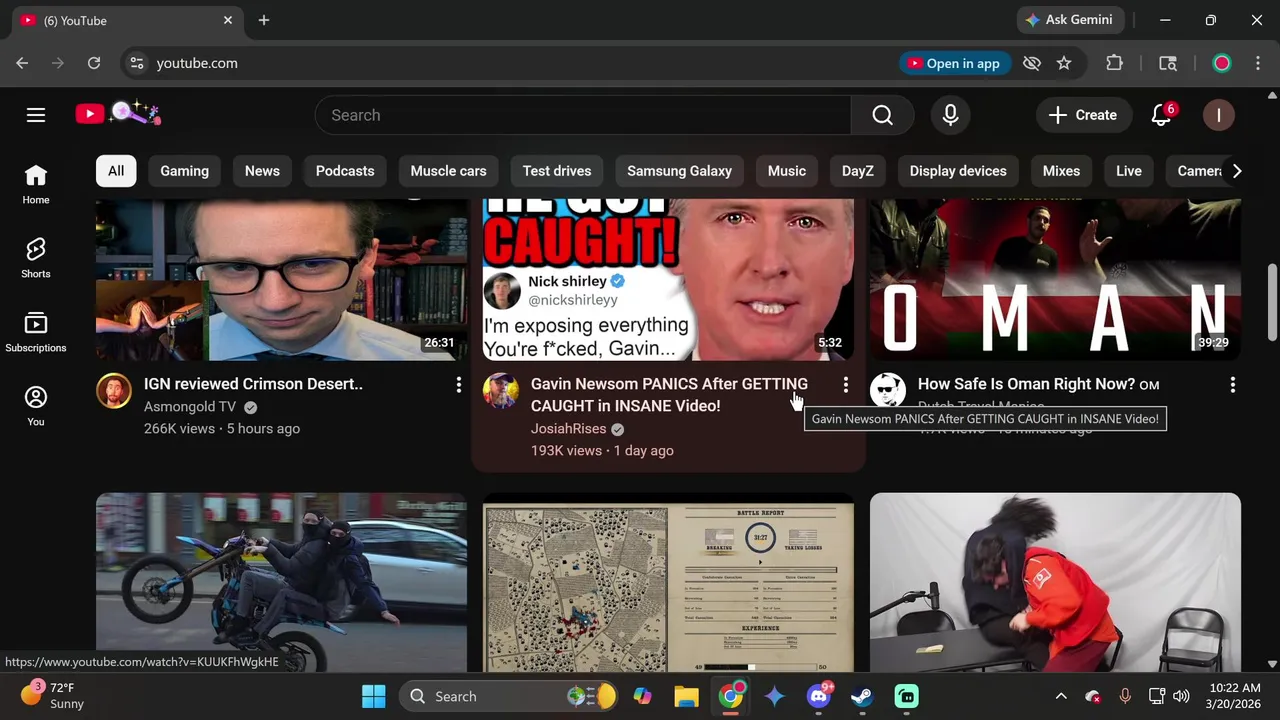Click the Ask Gemini button
1280x720 pixels.
(1069, 20)
